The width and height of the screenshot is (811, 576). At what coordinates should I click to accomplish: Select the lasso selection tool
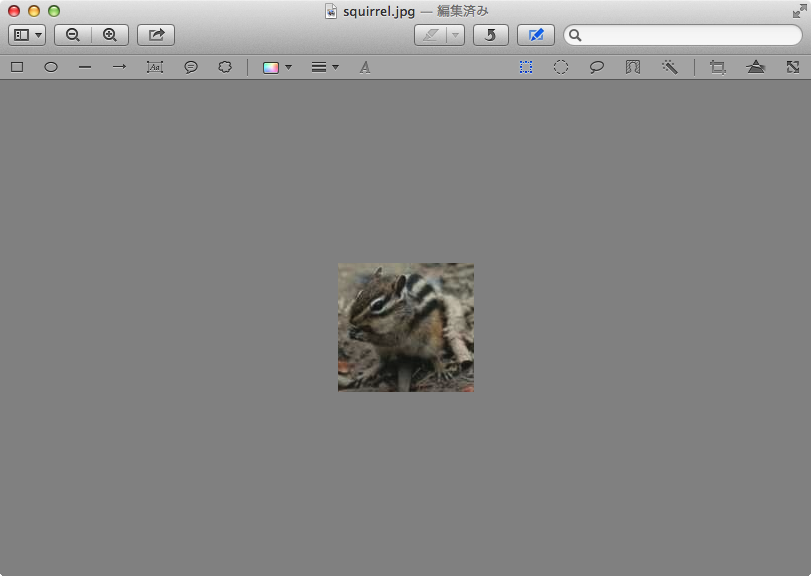click(x=596, y=67)
